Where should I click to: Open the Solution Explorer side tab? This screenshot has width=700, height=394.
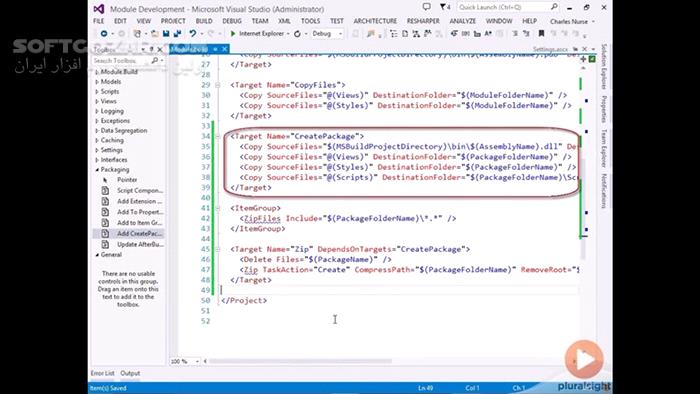[x=604, y=66]
